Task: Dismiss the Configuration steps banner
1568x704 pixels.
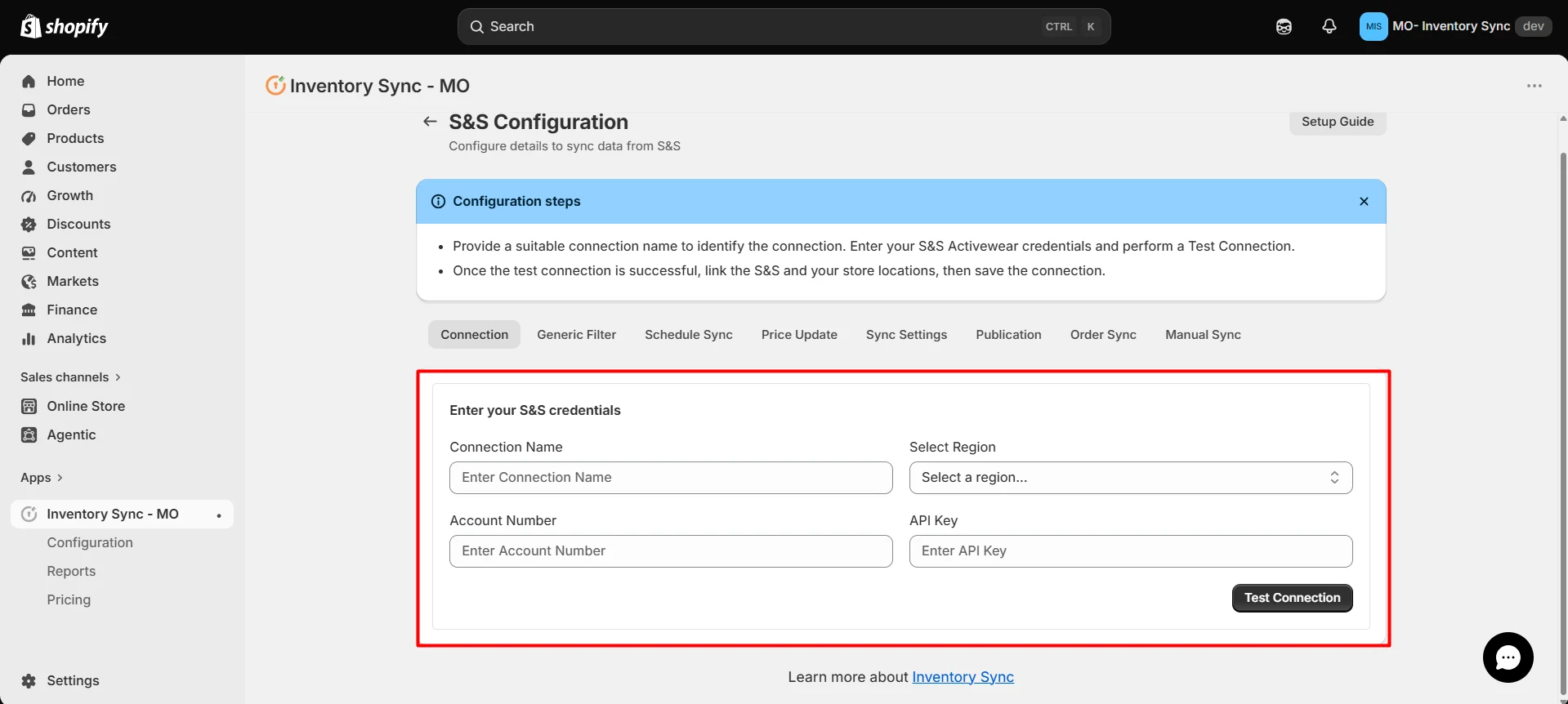Action: click(x=1364, y=202)
